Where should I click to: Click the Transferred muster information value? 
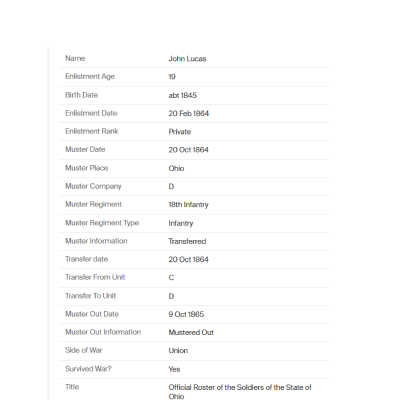[187, 241]
